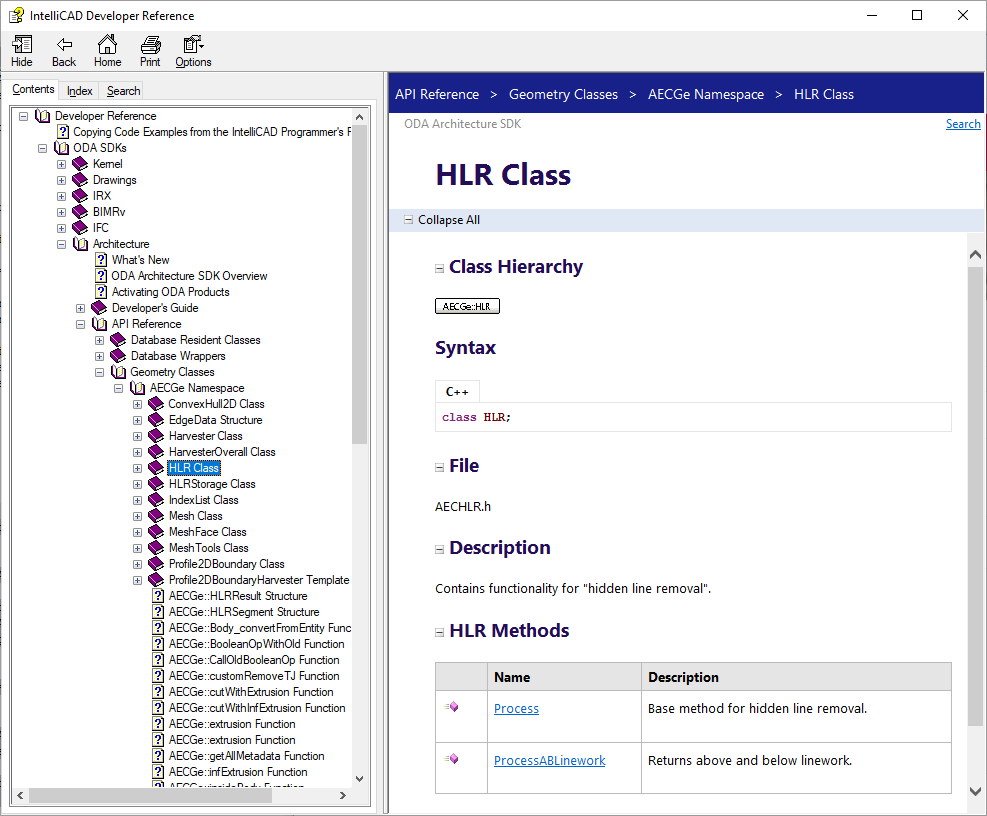Viewport: 987px width, 816px height.
Task: Click the open book icon for Architecture
Action: pyautogui.click(x=80, y=244)
